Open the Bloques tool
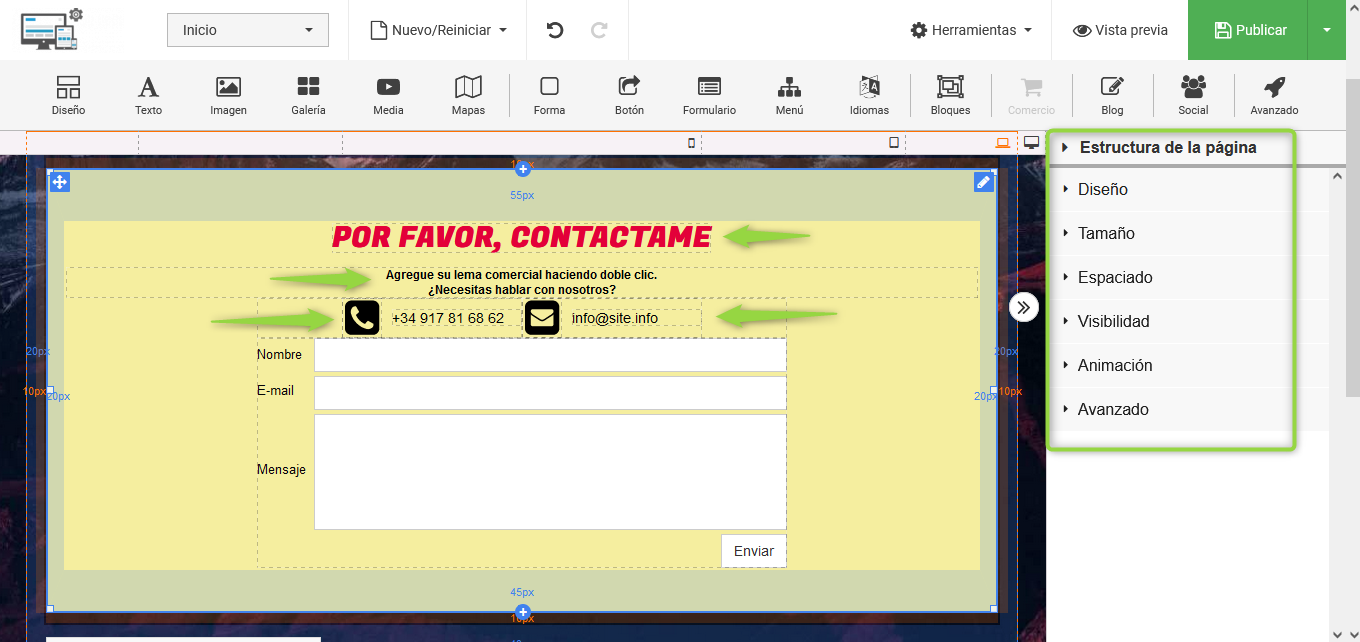 click(x=950, y=96)
